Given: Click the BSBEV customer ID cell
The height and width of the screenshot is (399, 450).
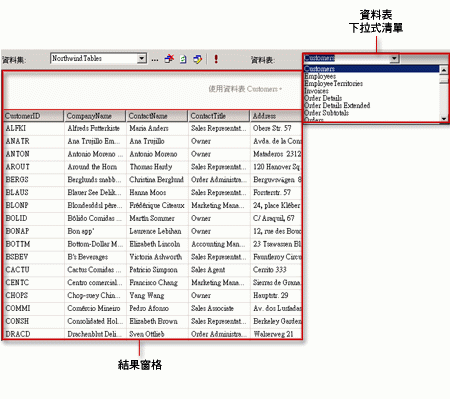Looking at the screenshot, I should pyautogui.click(x=34, y=257).
